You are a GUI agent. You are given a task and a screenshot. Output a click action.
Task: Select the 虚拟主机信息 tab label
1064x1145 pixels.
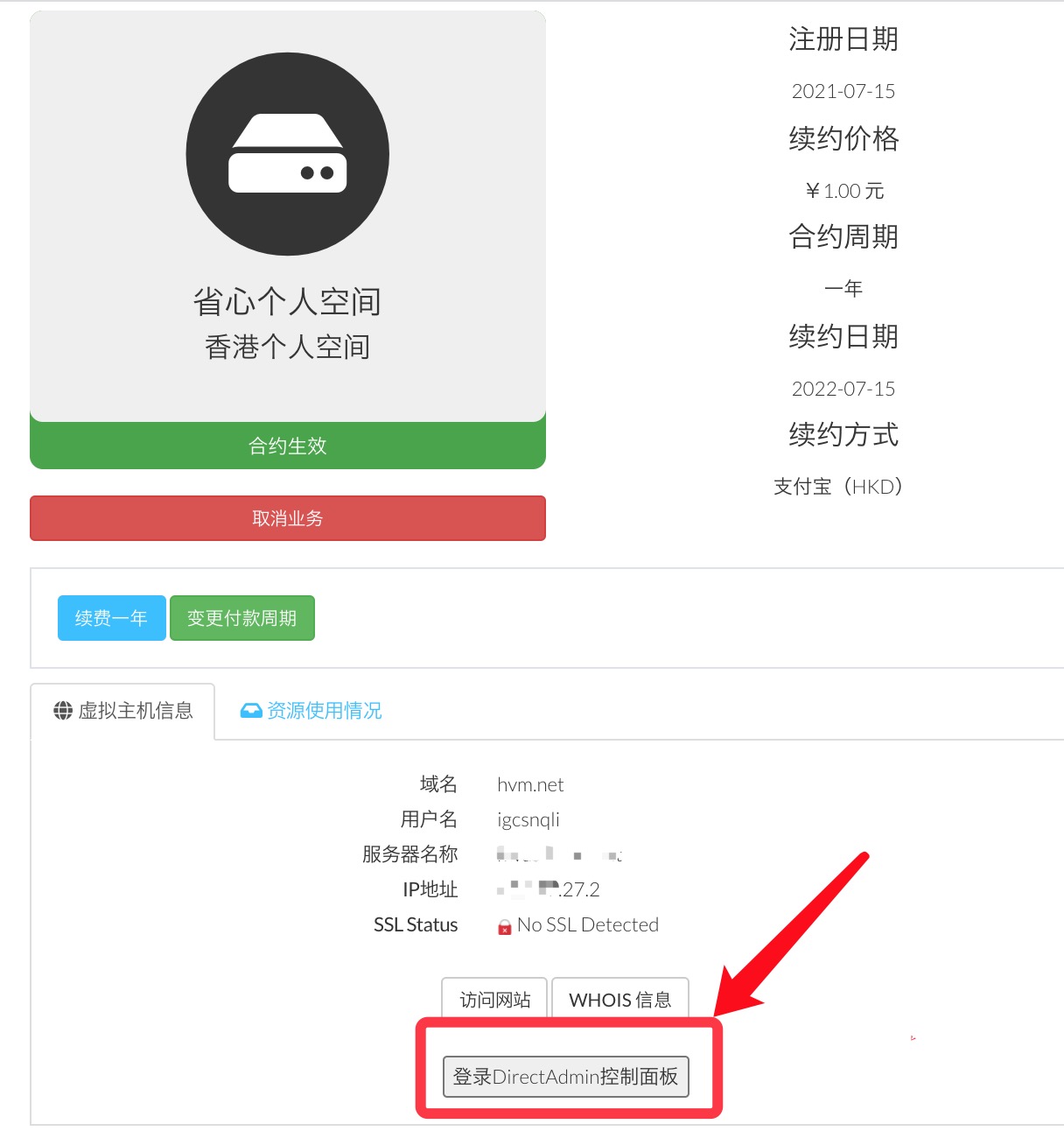pyautogui.click(x=136, y=711)
